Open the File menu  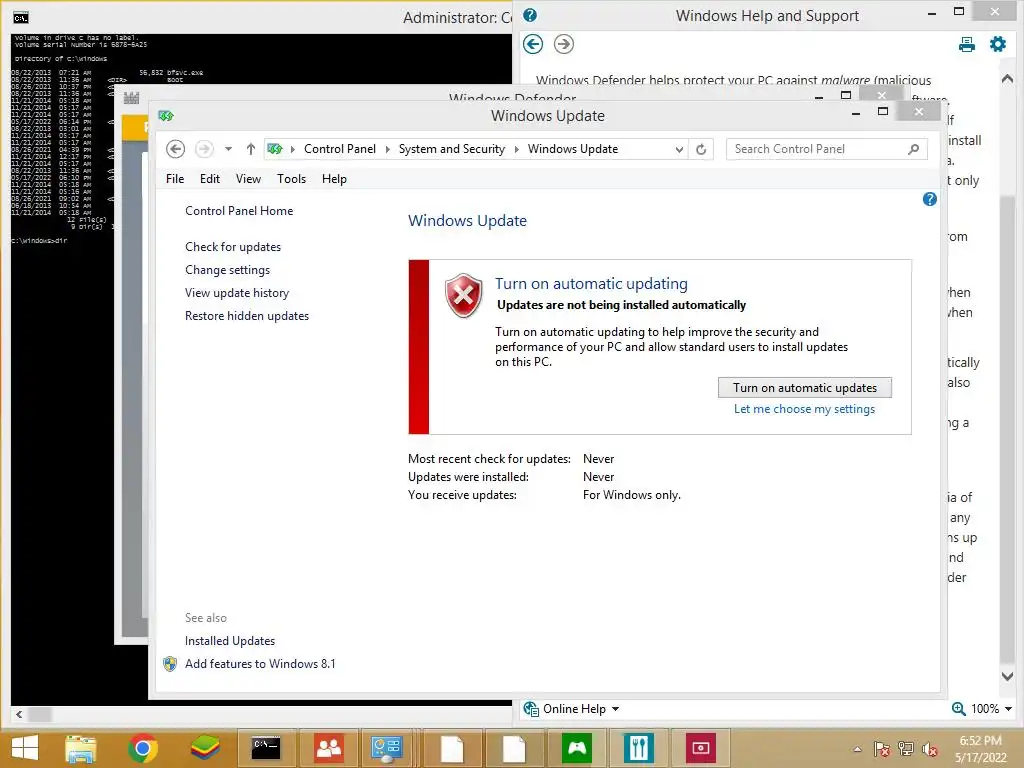click(x=175, y=179)
